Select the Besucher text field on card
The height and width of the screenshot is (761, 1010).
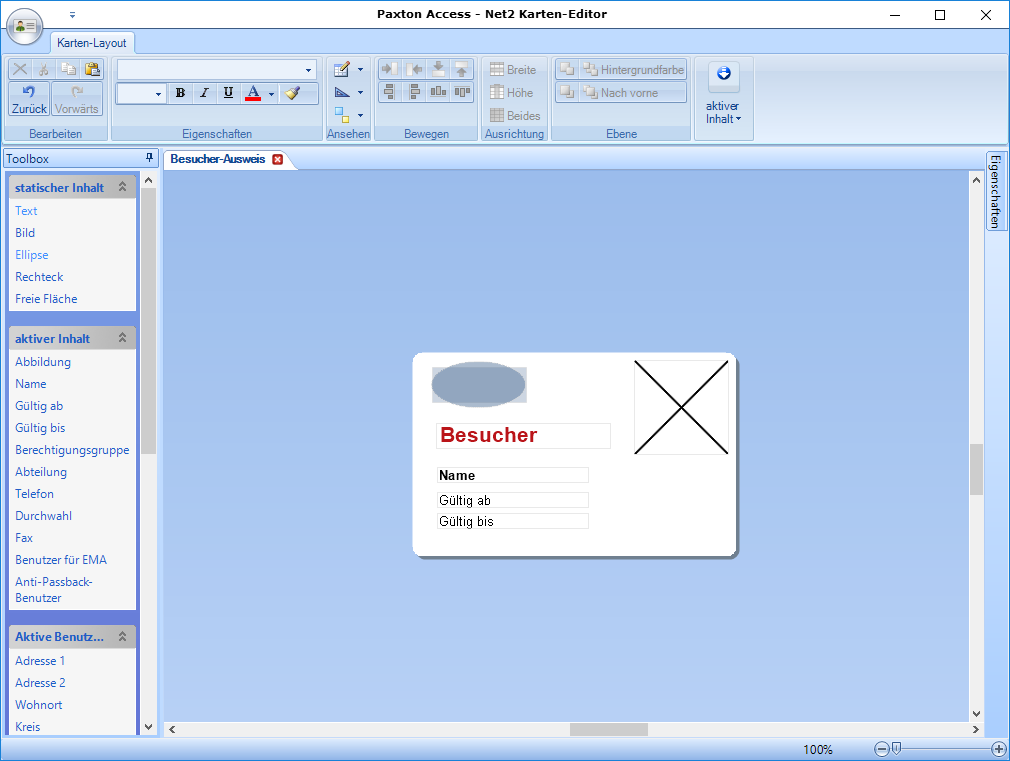point(523,436)
